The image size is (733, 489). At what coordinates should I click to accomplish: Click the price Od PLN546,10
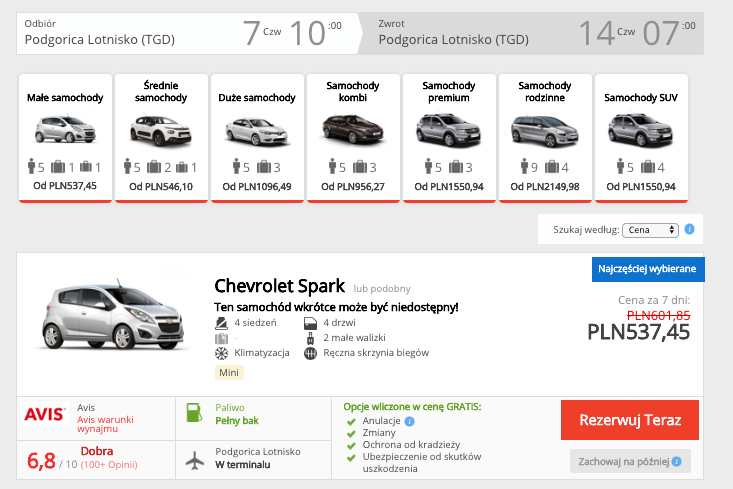click(161, 187)
